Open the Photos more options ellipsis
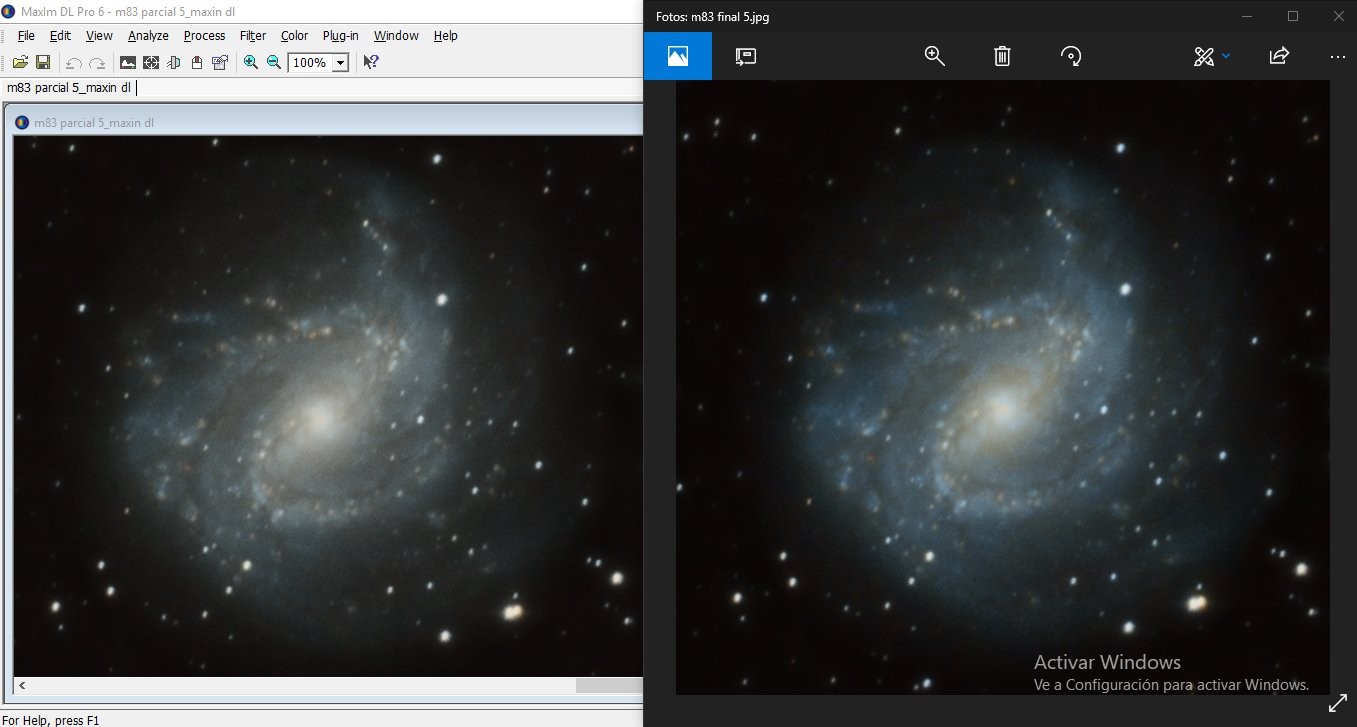 (x=1338, y=56)
